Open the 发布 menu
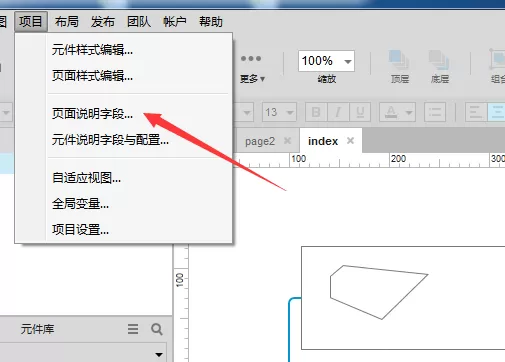505x362 pixels. pyautogui.click(x=103, y=22)
